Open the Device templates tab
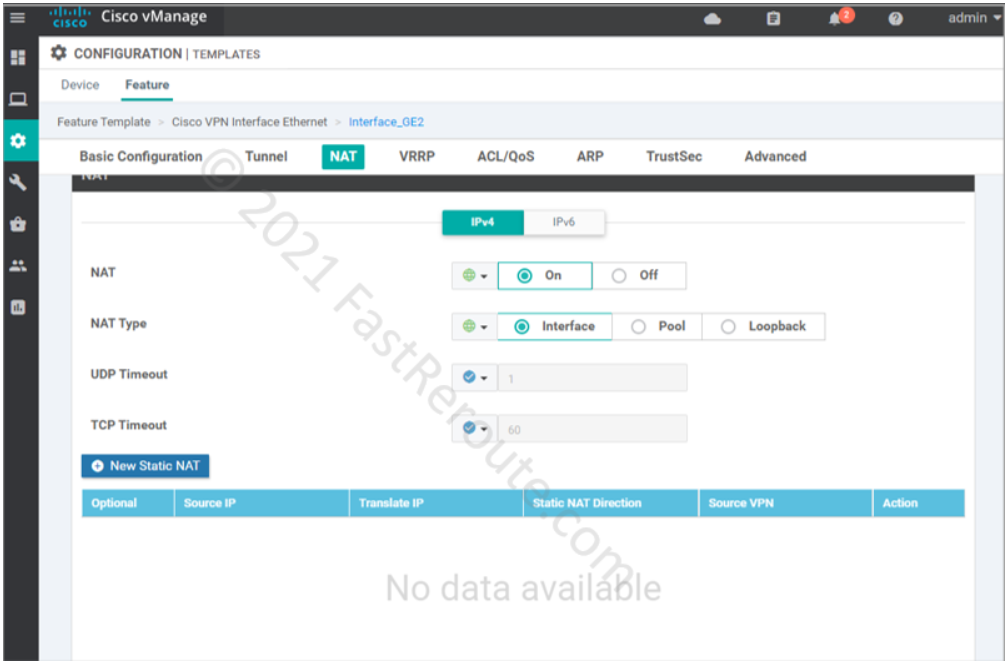Screen dimensions: 1006x663 (79, 85)
